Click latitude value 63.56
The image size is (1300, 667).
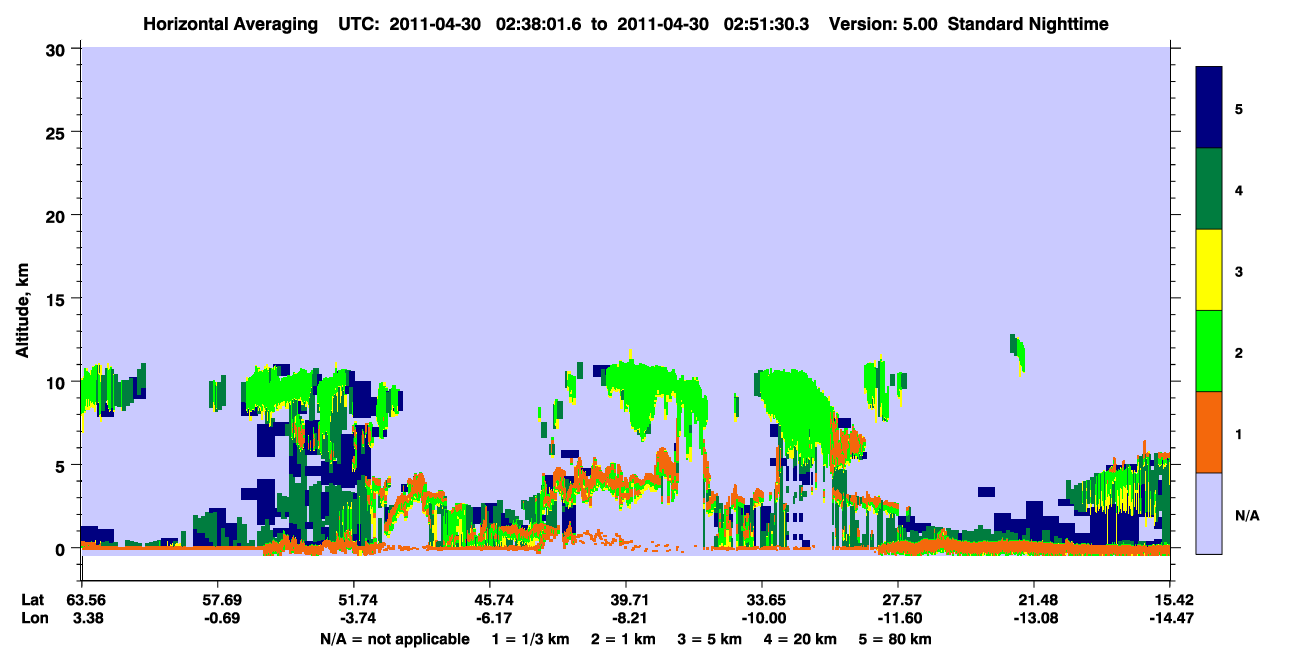point(86,600)
